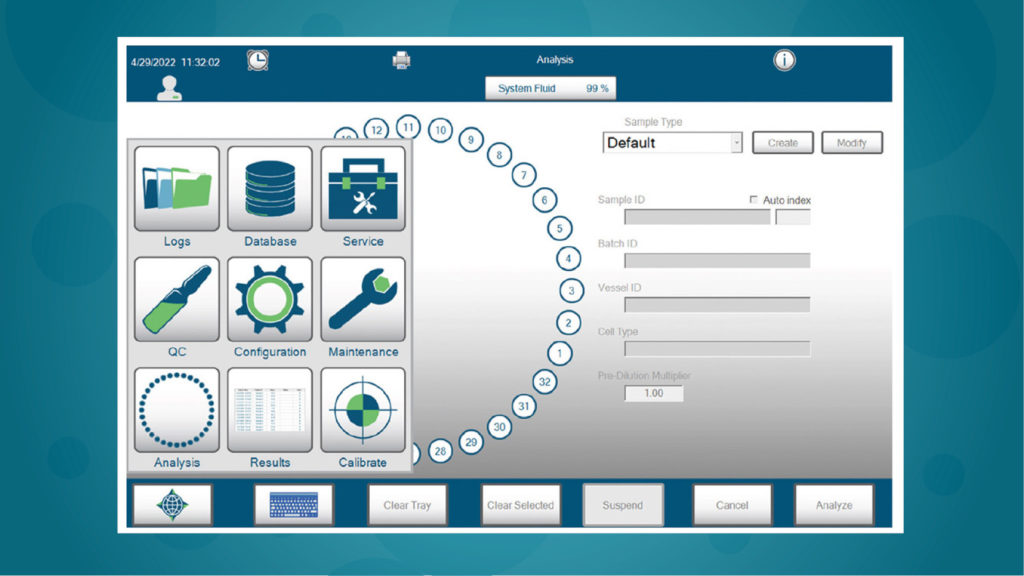
Task: Select tray position 5
Action: [x=559, y=229]
